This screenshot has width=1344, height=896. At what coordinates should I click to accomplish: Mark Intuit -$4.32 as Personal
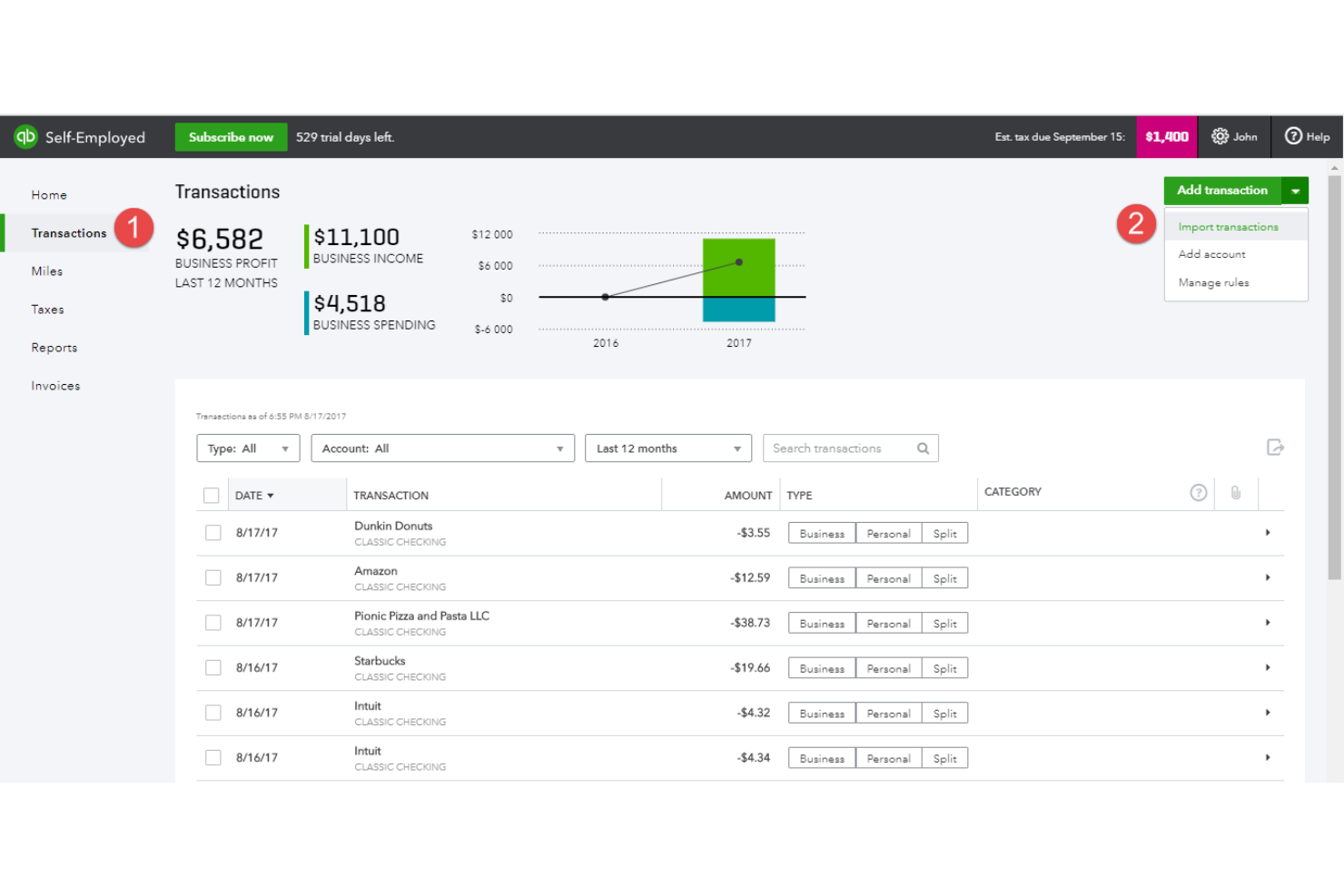(888, 714)
